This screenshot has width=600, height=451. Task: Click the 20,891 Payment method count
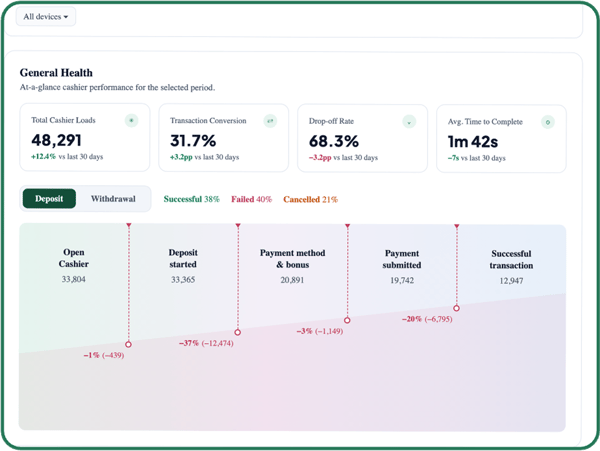click(x=292, y=280)
